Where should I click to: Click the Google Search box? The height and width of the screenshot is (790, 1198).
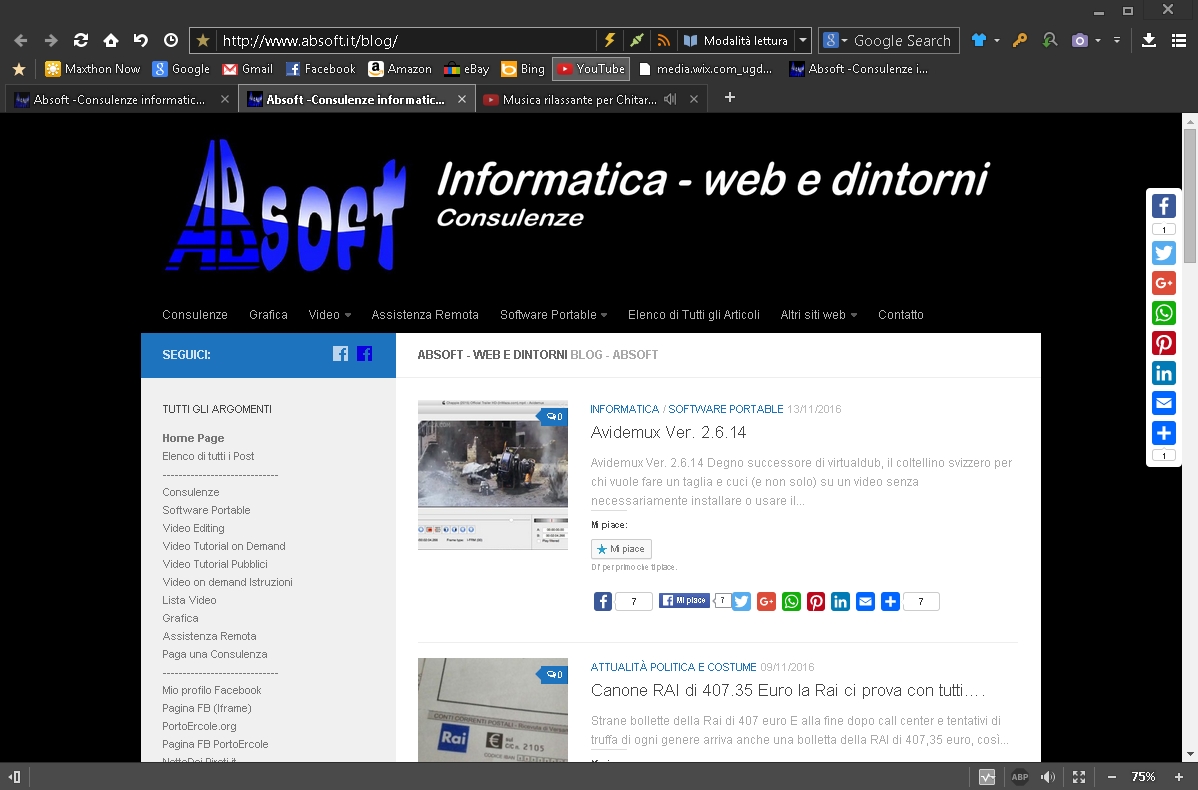click(x=902, y=40)
